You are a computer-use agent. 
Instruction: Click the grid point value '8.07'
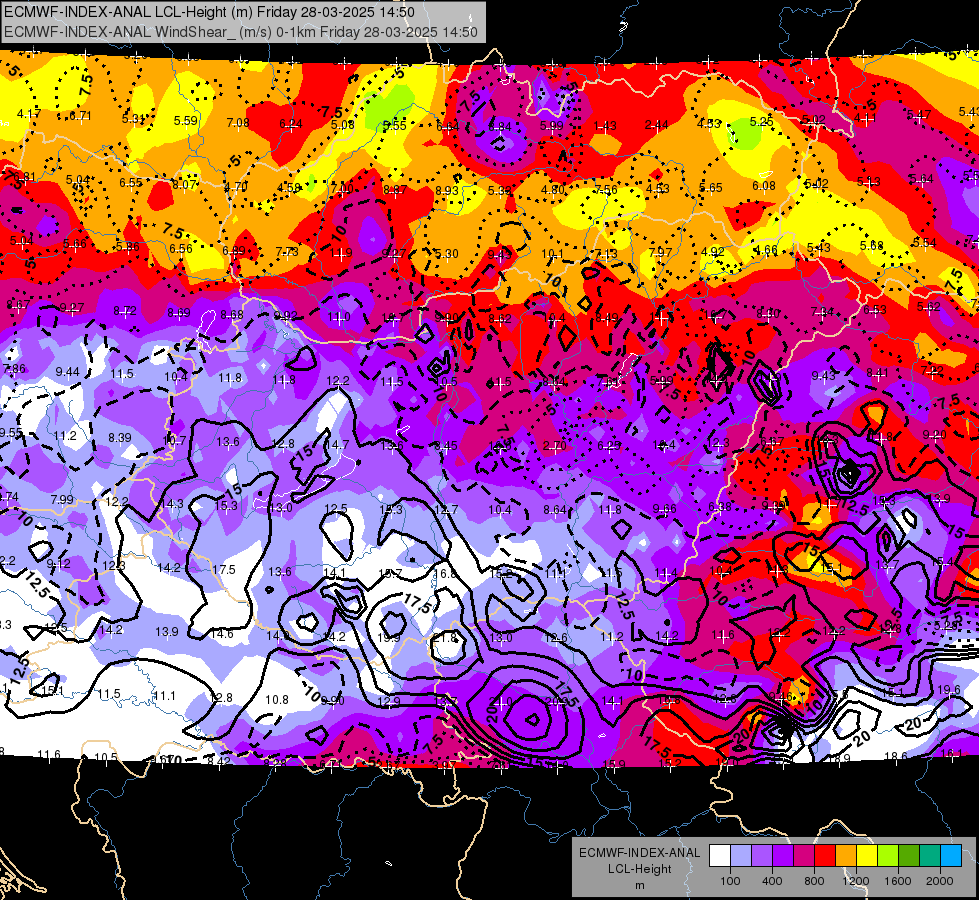pyautogui.click(x=185, y=184)
